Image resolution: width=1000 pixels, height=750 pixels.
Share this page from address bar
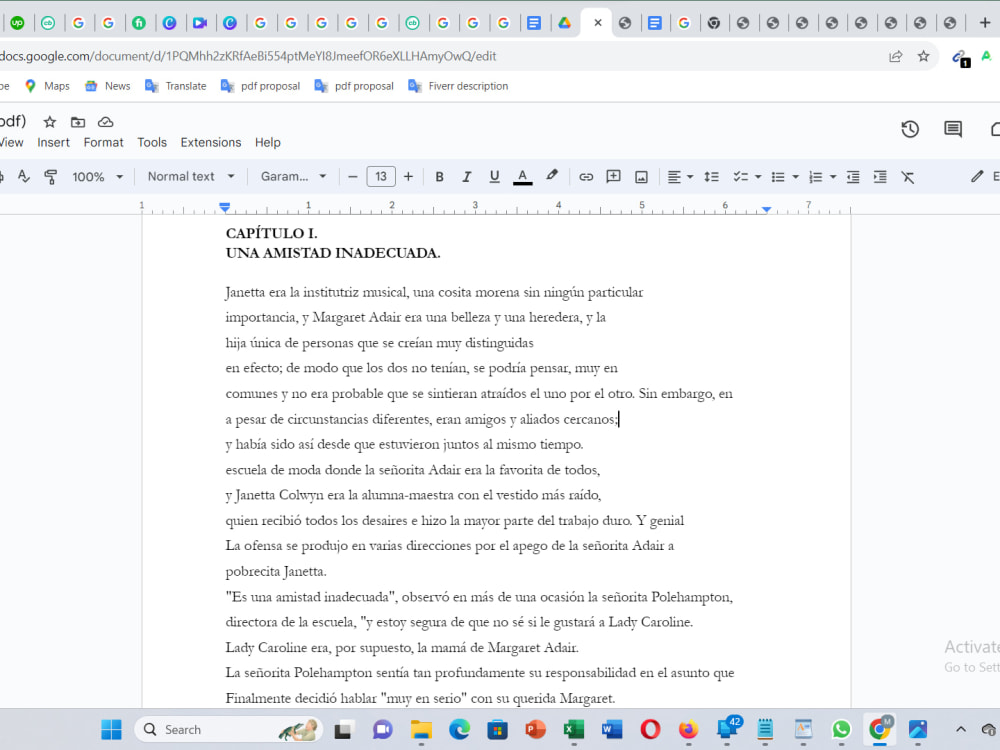coord(895,56)
